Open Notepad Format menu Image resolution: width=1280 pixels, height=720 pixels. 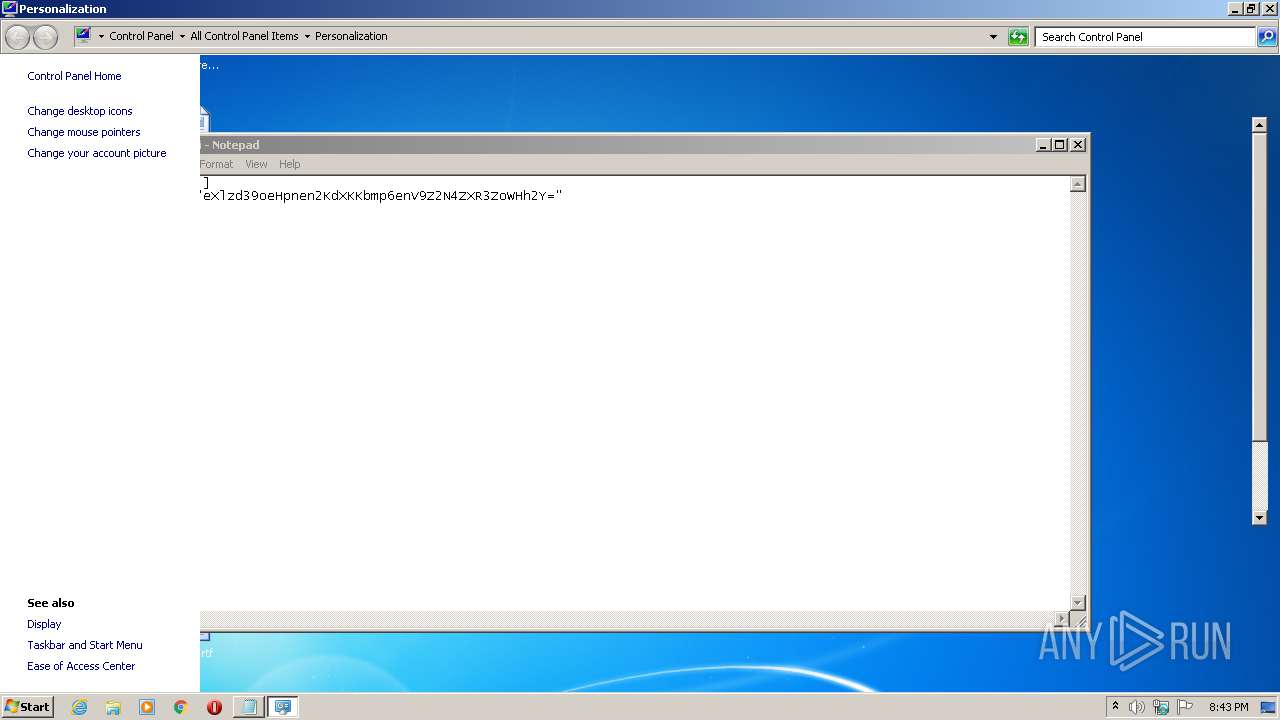coord(216,164)
